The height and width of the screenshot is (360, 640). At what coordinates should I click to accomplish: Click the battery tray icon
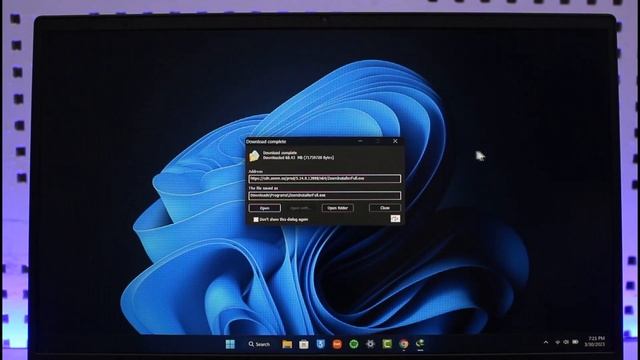[x=576, y=342]
